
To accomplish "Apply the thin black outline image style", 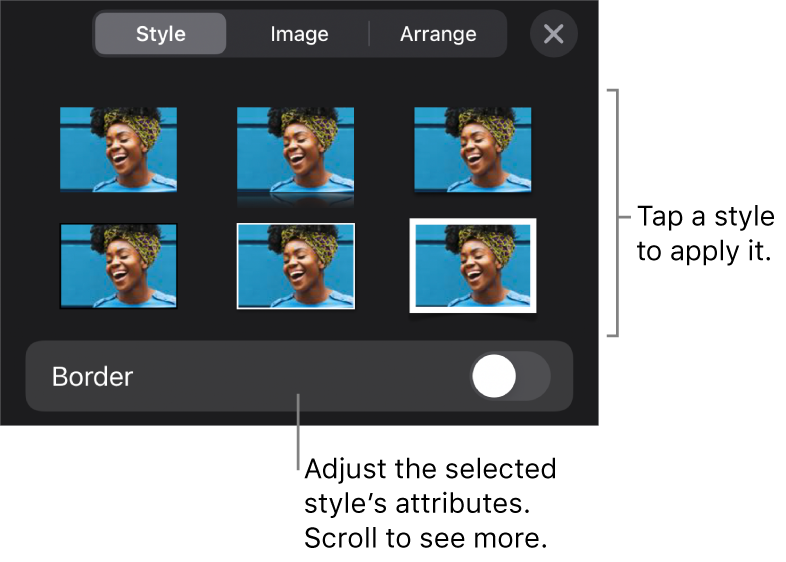I will click(118, 266).
